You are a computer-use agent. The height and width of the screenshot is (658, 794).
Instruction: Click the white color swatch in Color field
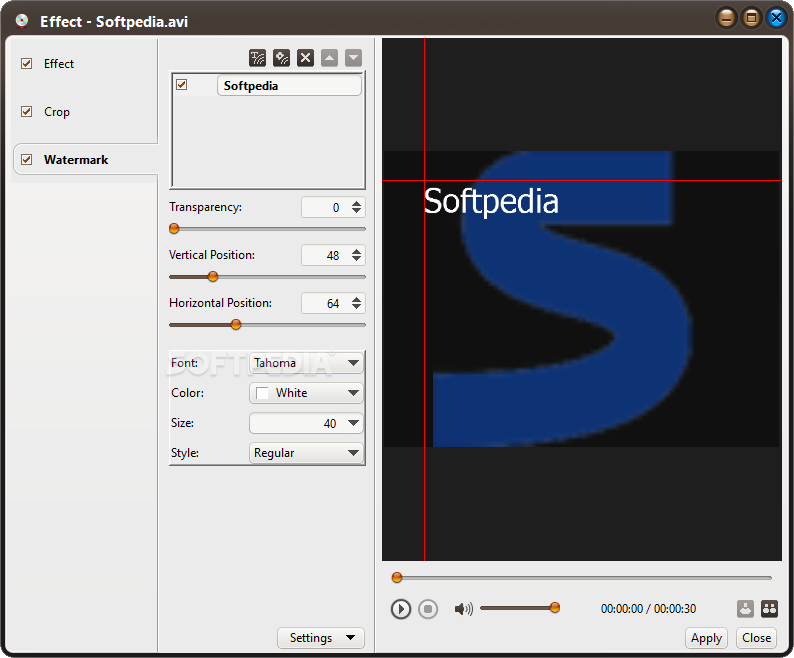point(262,393)
